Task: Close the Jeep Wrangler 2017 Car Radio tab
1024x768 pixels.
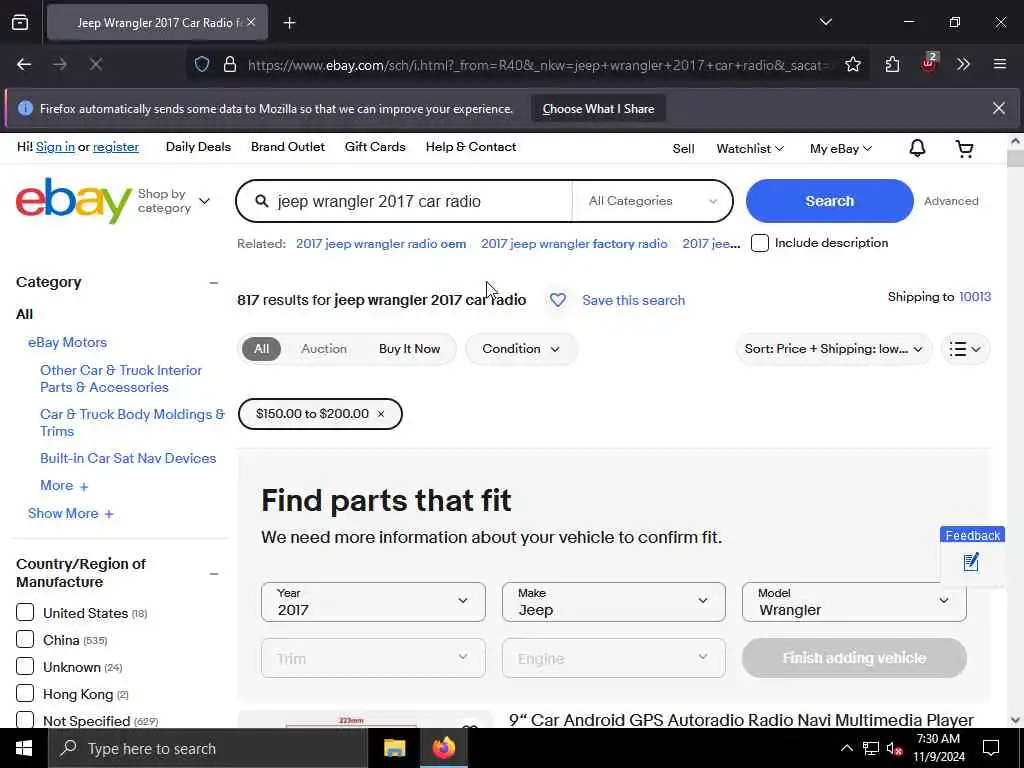Action: [251, 22]
